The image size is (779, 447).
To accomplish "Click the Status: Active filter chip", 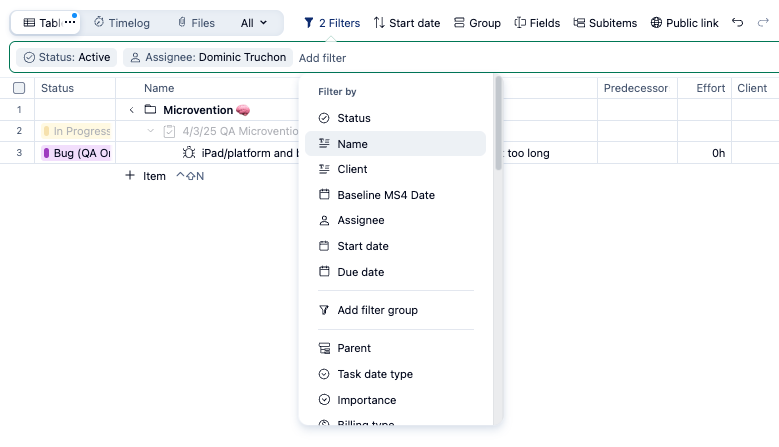I will tap(66, 58).
